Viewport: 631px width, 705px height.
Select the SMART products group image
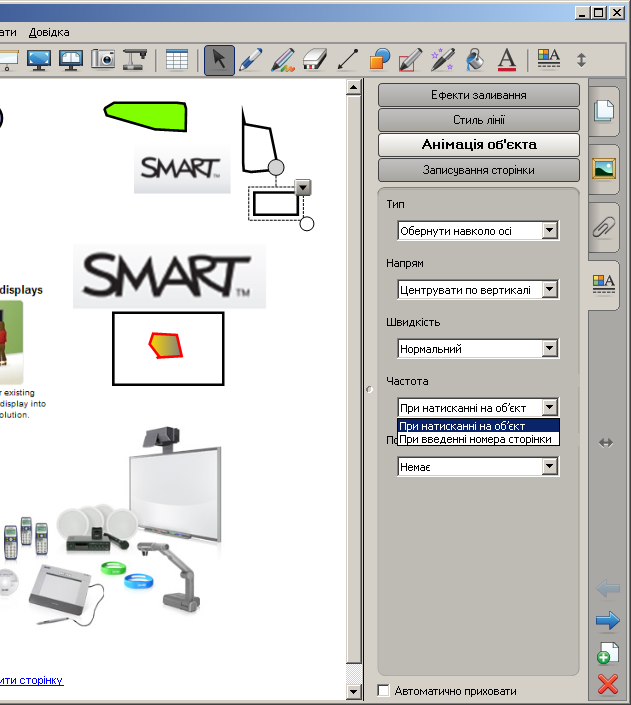(x=112, y=526)
